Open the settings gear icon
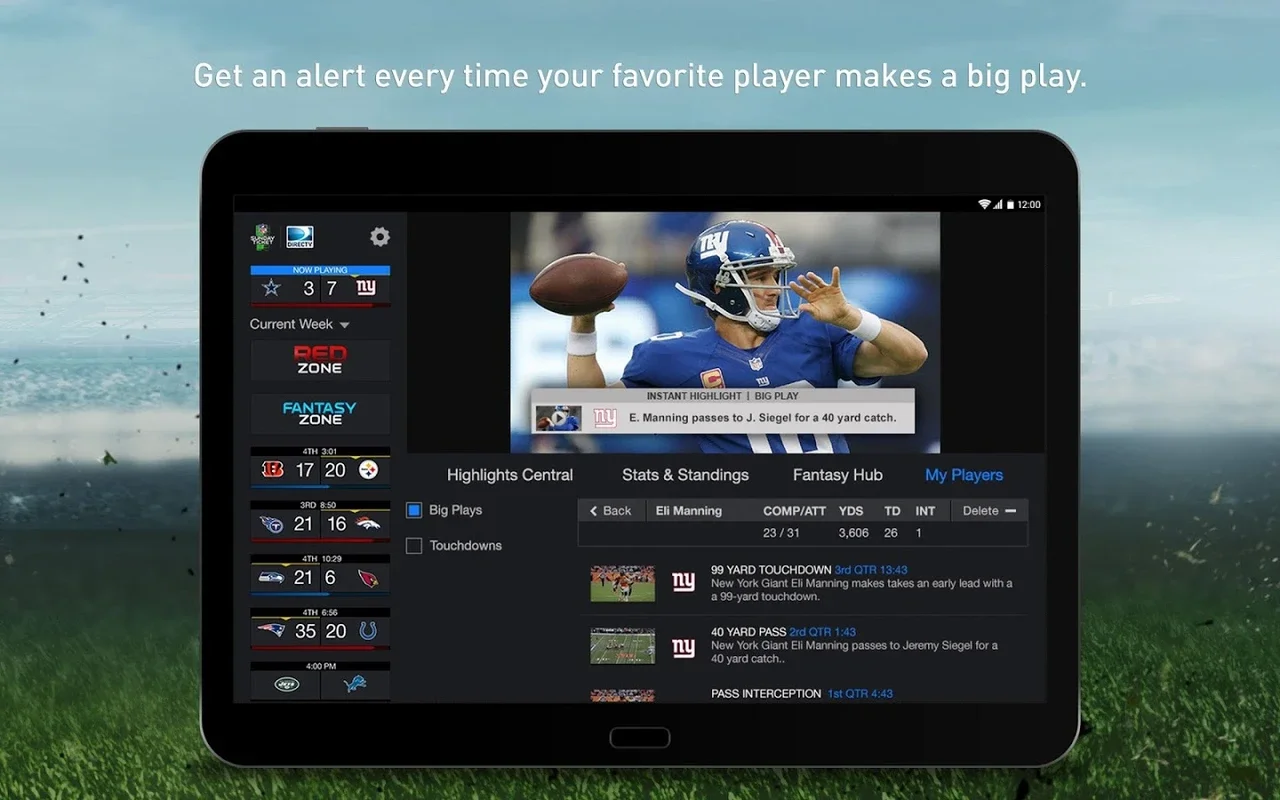The height and width of the screenshot is (800, 1280). tap(380, 237)
